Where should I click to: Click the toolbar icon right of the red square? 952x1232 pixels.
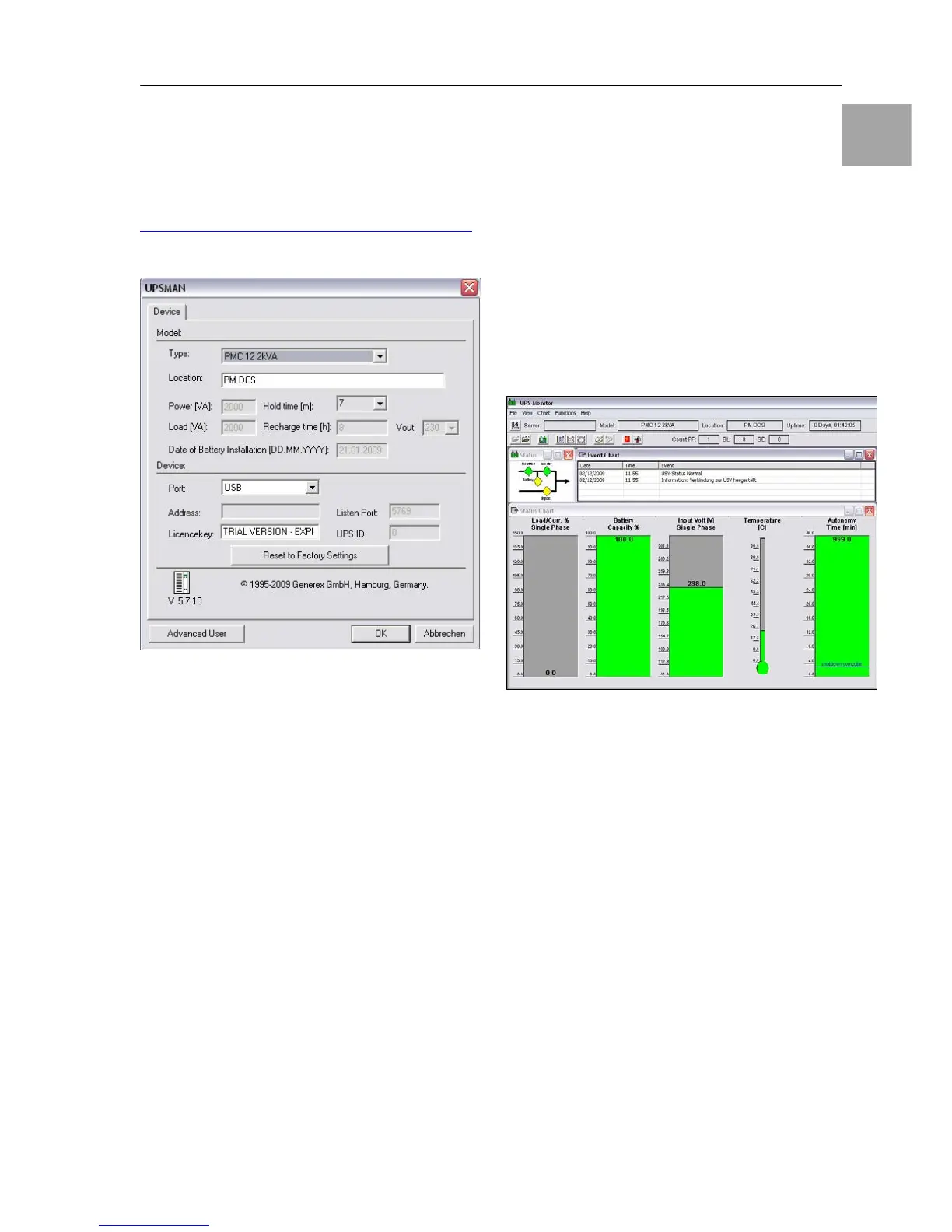tap(638, 439)
